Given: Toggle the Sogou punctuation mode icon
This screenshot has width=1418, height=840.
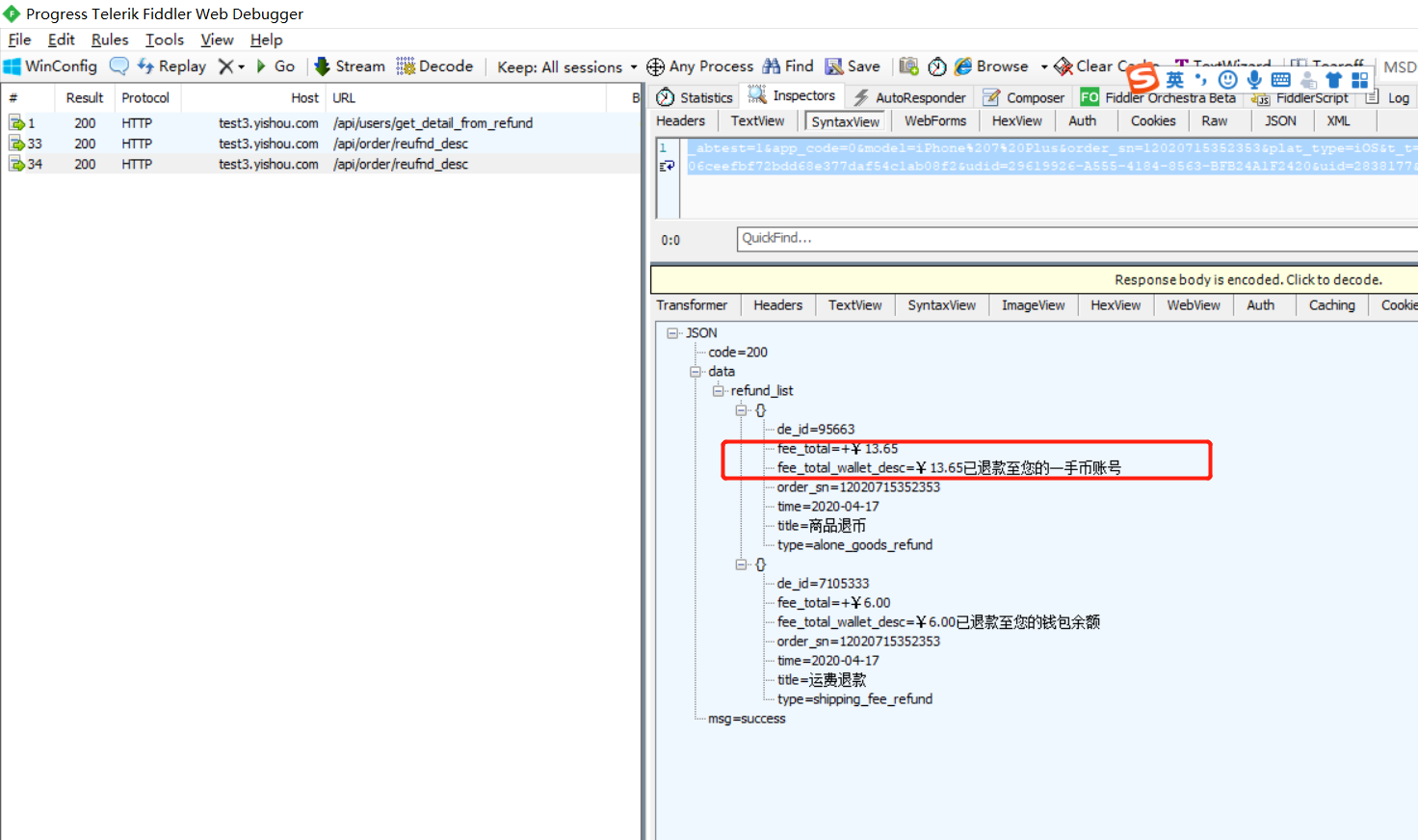Looking at the screenshot, I should (1201, 80).
